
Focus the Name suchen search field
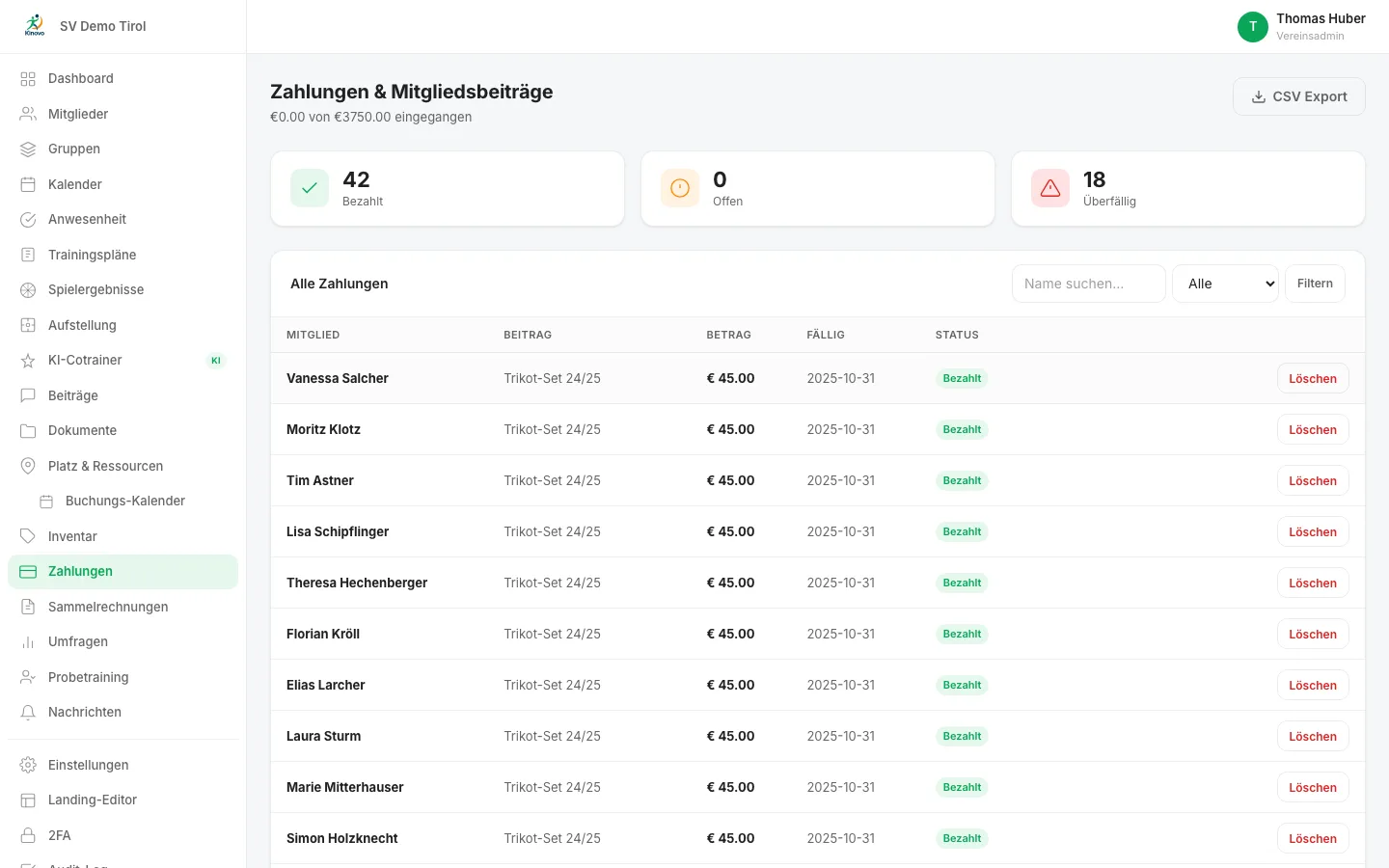pyautogui.click(x=1089, y=284)
